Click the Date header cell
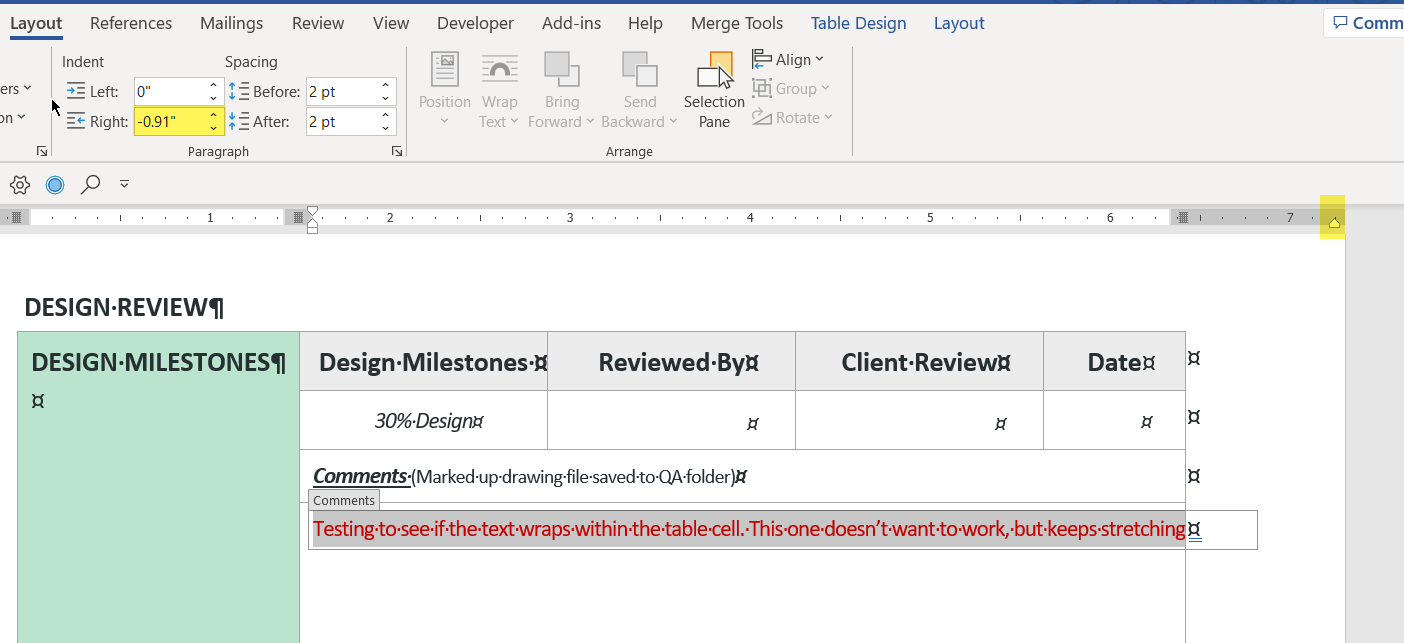The width and height of the screenshot is (1404, 643). (1114, 361)
